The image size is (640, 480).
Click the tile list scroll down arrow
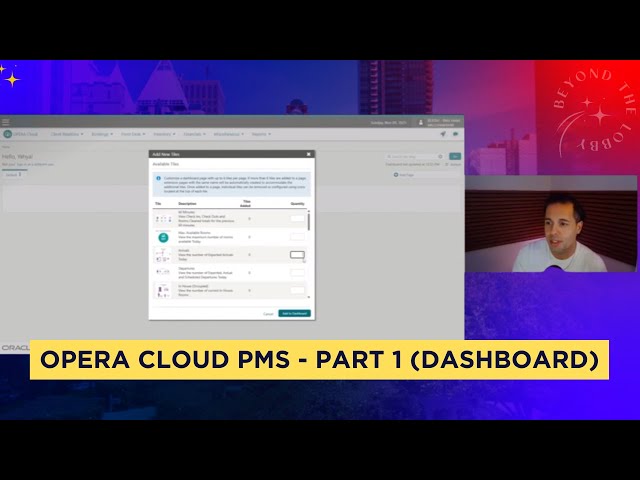[309, 297]
